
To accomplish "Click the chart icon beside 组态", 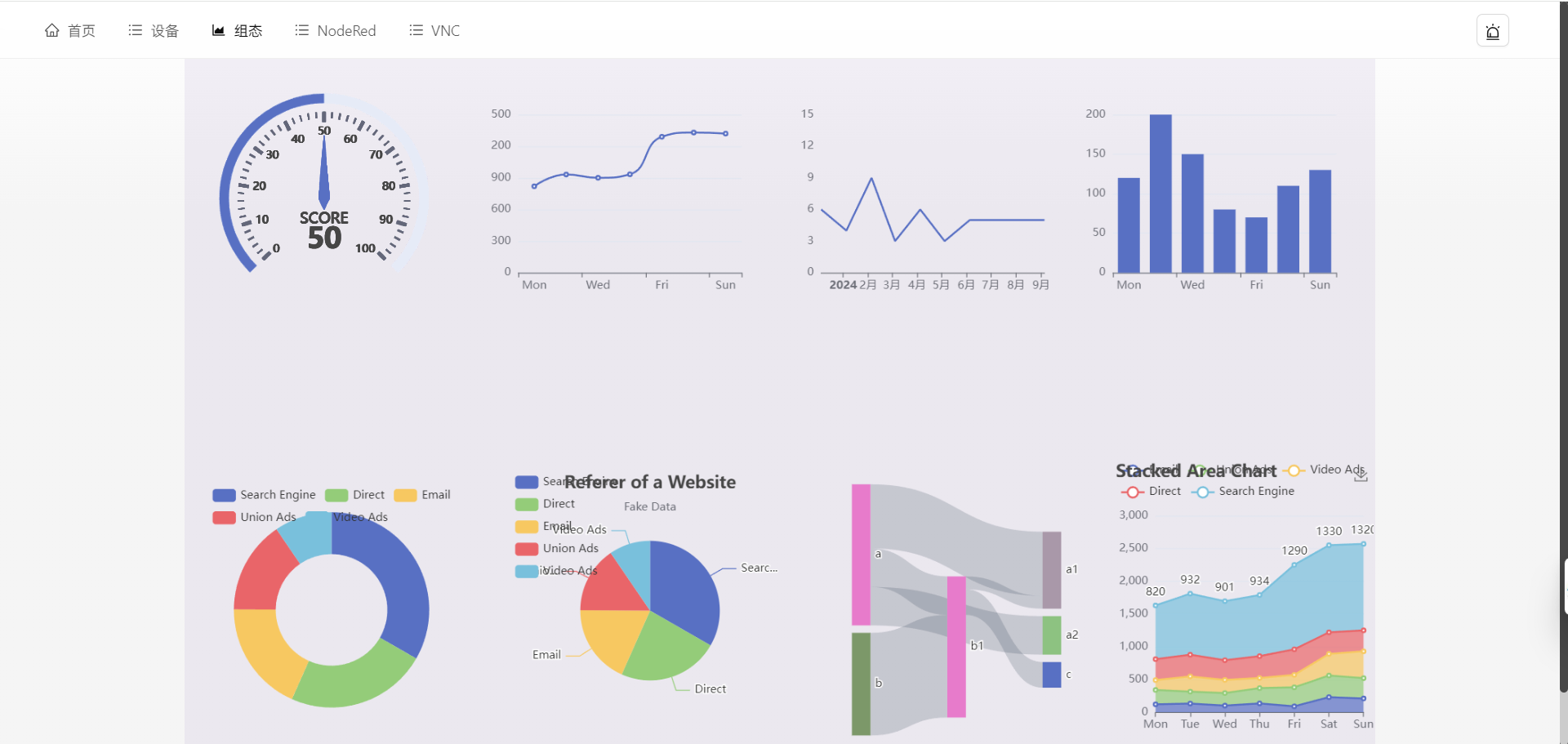I will pos(218,30).
